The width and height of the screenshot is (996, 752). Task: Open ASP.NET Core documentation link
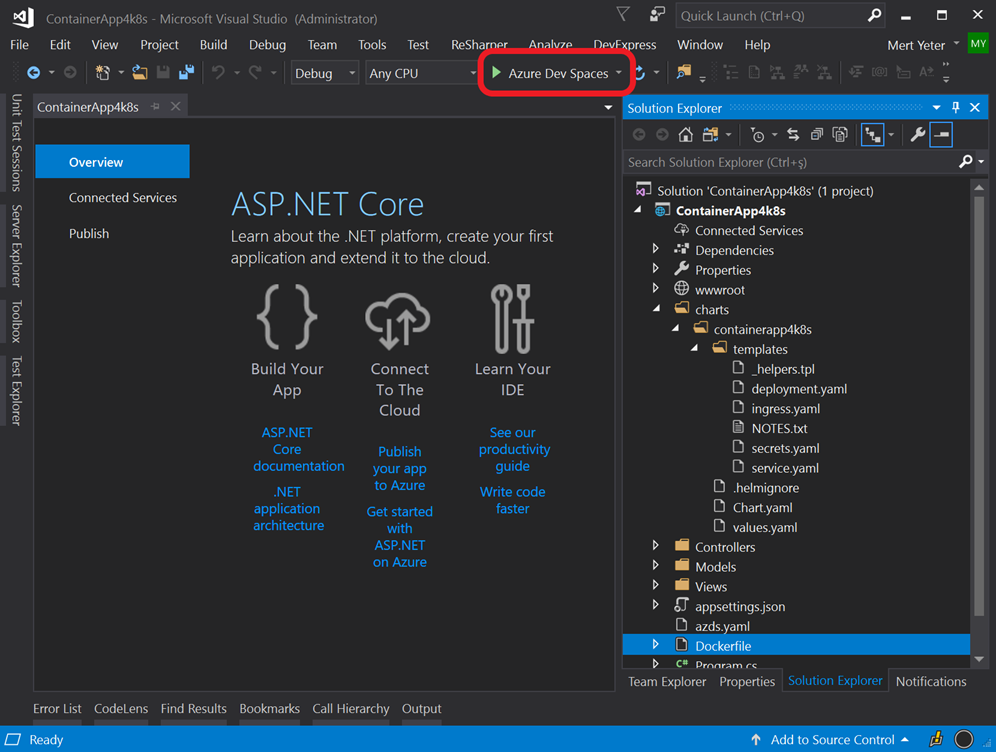(x=299, y=449)
